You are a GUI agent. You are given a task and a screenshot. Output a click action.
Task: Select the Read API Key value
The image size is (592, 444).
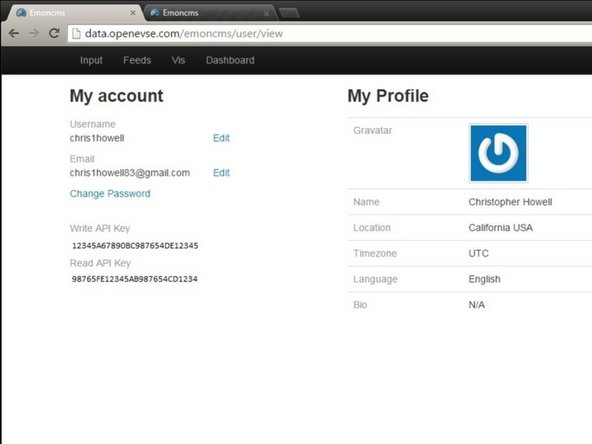[135, 279]
